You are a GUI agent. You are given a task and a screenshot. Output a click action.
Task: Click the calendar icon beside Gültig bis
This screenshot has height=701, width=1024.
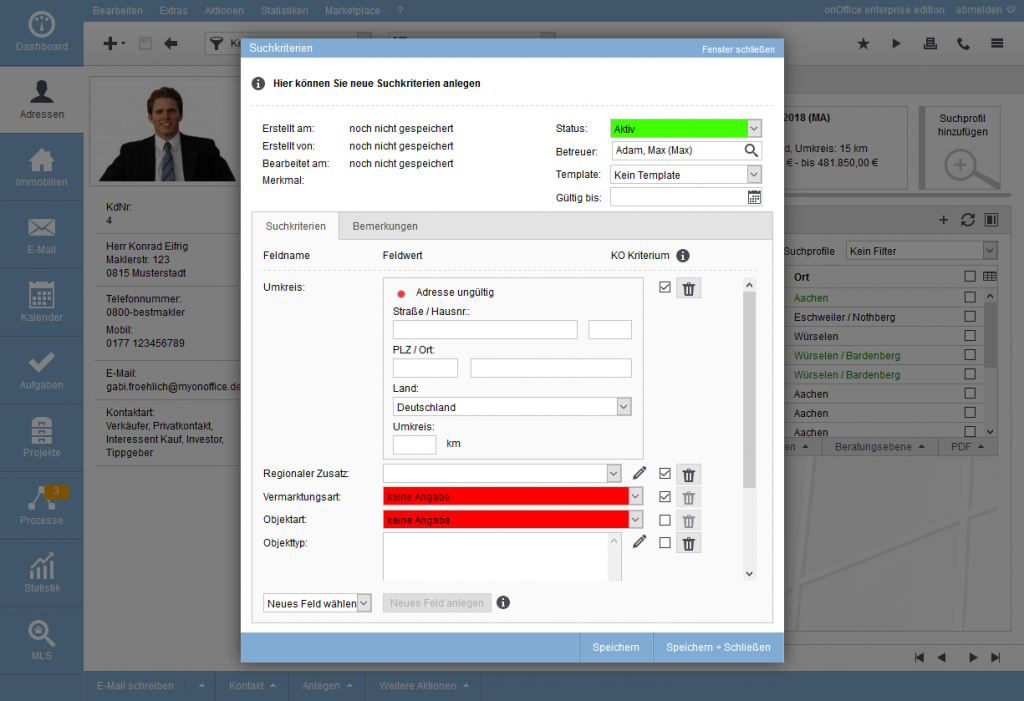coord(754,197)
